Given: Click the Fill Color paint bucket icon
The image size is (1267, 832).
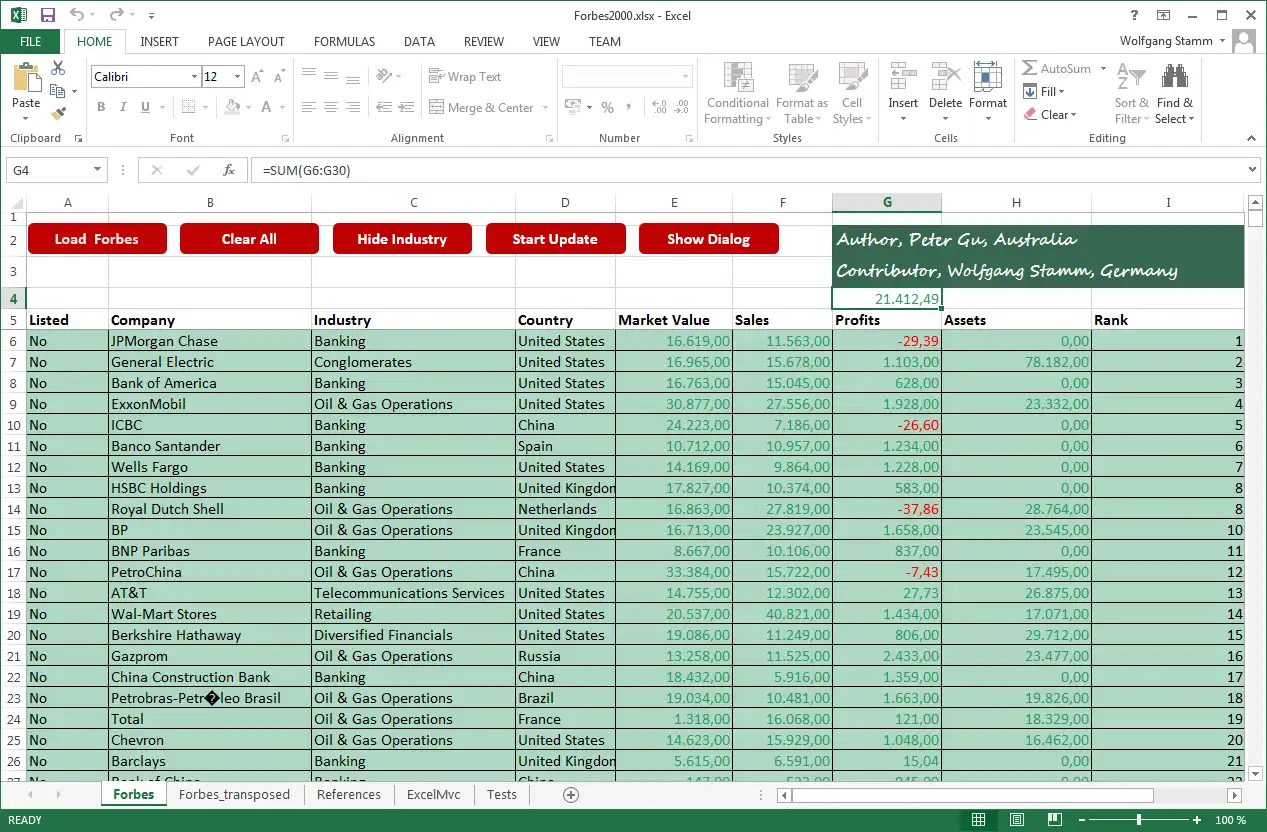Looking at the screenshot, I should 232,107.
